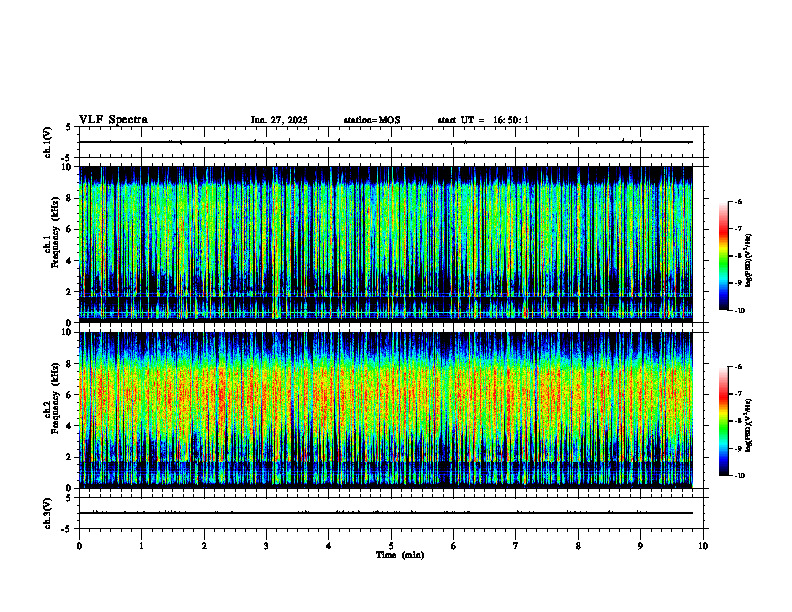Click the "-10" label on ch.1 color bar
The height and width of the screenshot is (612, 792).
(739, 311)
